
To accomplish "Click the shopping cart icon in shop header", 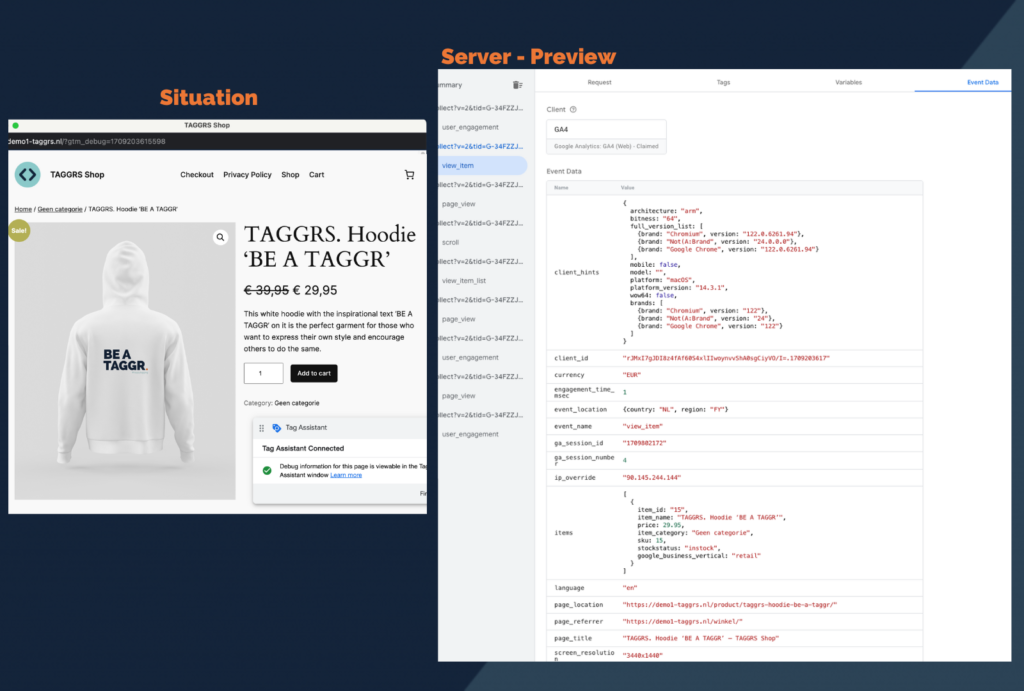I will coord(409,174).
